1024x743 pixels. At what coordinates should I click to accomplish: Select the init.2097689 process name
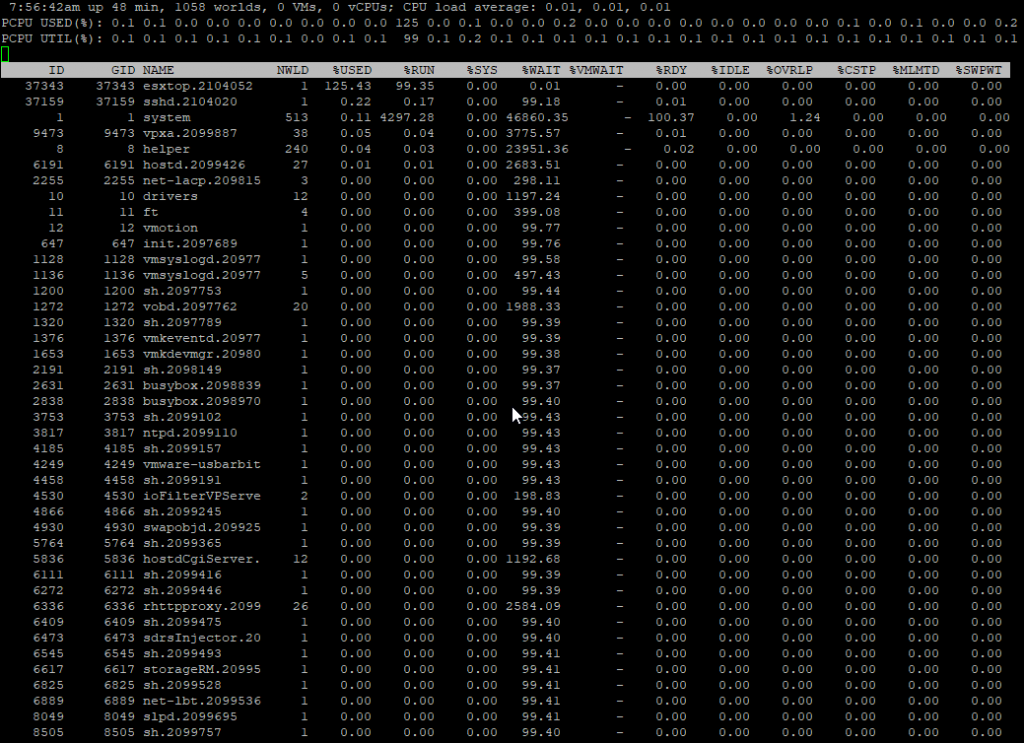click(190, 244)
